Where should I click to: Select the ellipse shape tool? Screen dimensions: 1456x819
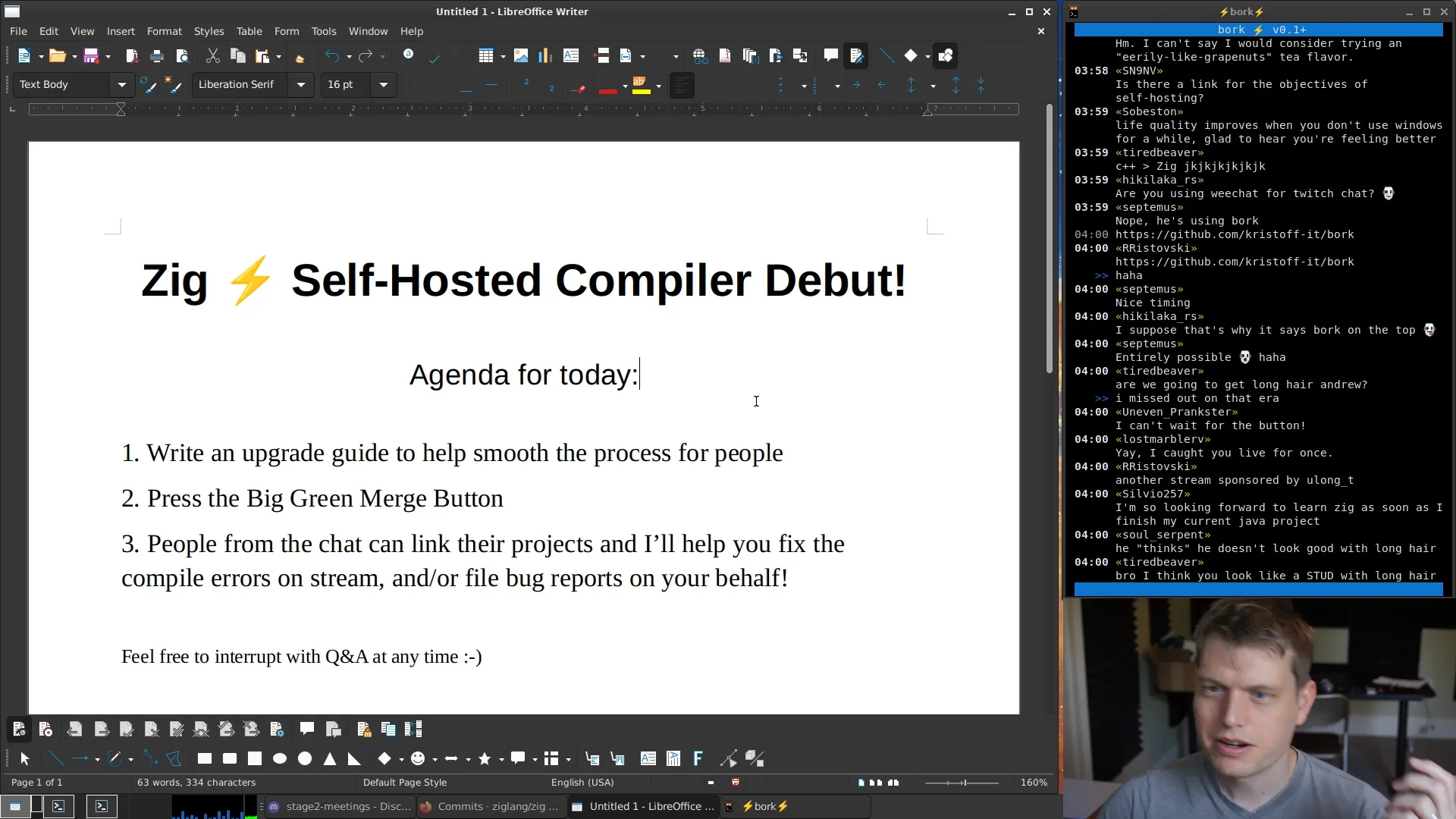tap(280, 759)
